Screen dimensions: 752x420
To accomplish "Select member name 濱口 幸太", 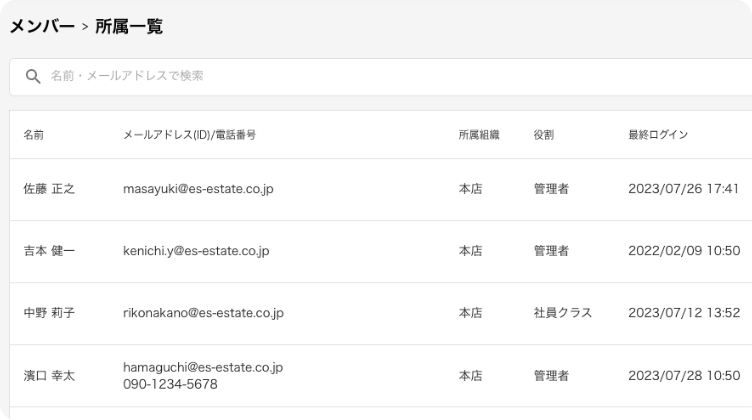I will [49, 375].
